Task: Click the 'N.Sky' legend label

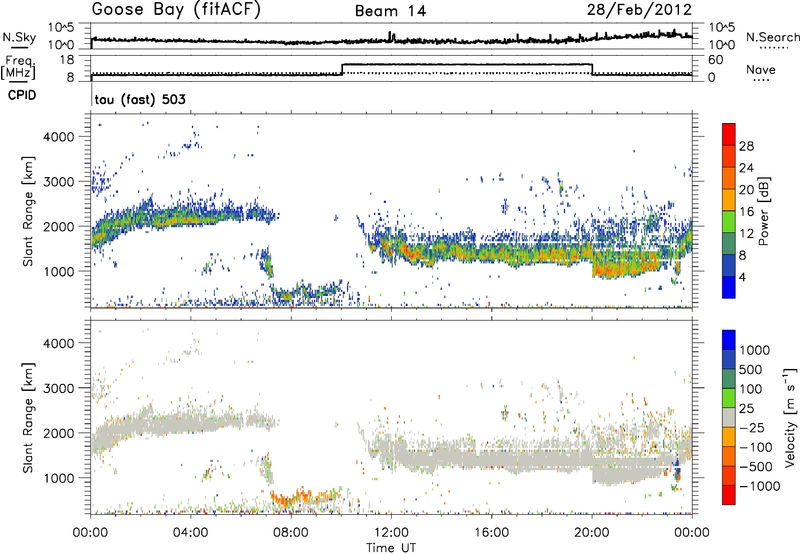Action: pyautogui.click(x=19, y=37)
